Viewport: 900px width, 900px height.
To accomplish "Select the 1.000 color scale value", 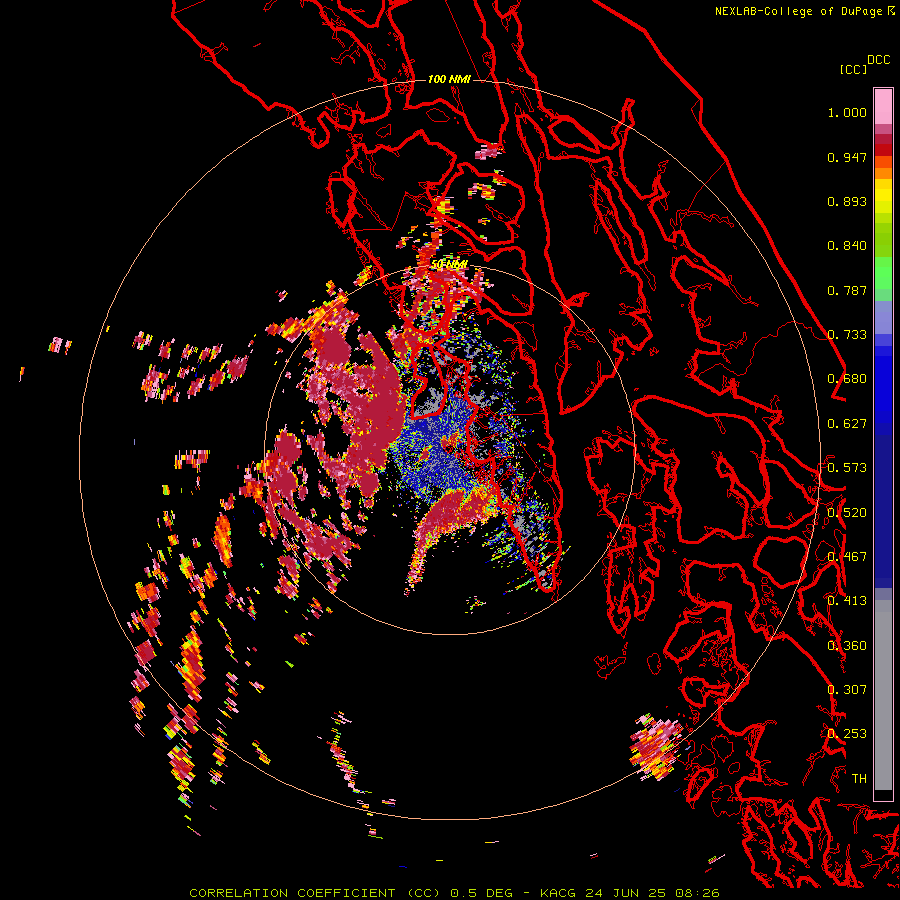I will (x=847, y=112).
